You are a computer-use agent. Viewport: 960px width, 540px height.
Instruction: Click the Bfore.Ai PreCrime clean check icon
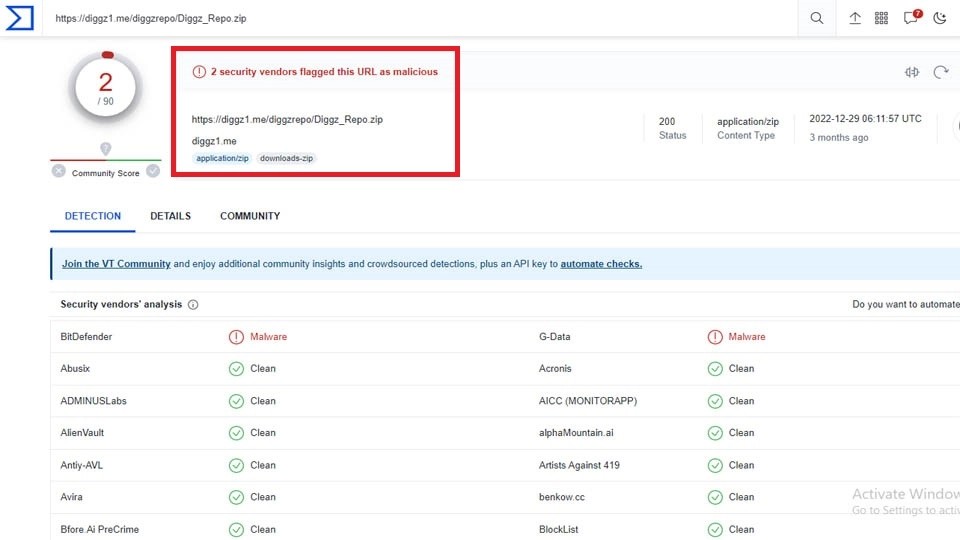coord(236,530)
